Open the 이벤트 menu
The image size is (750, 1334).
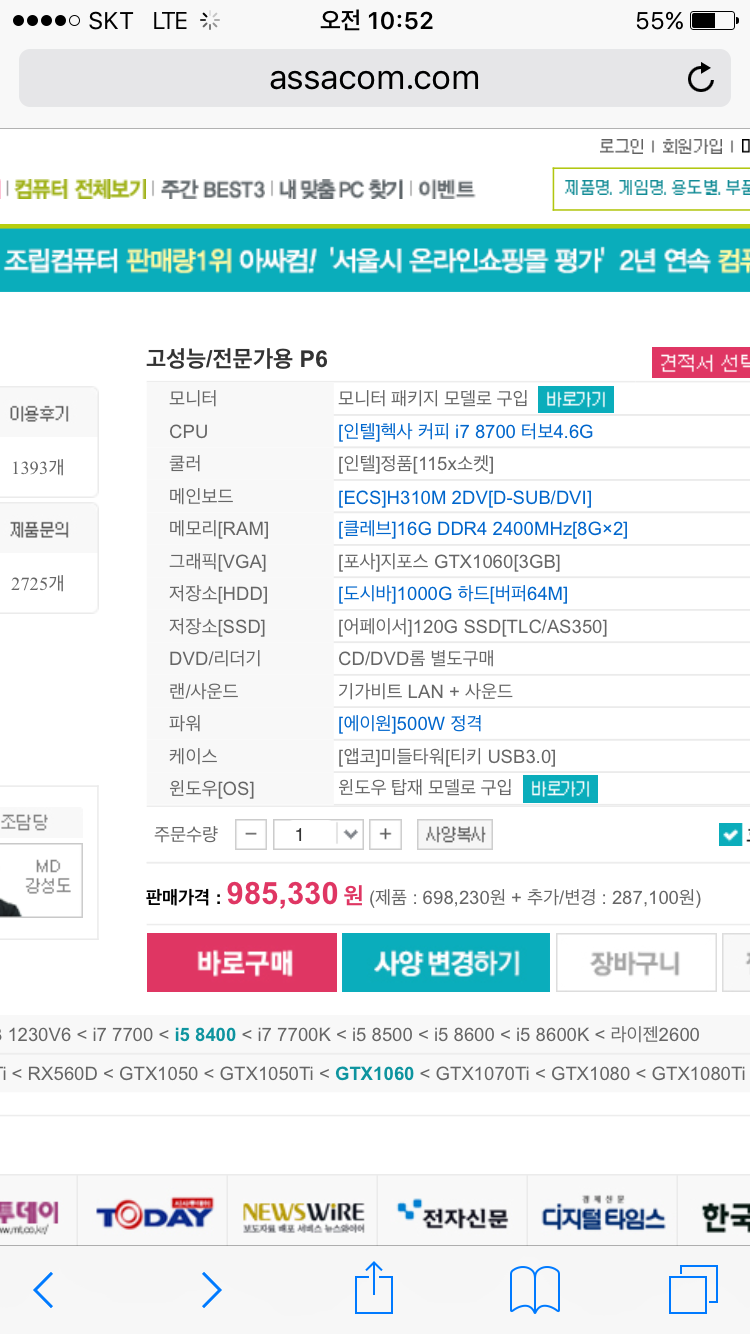[x=446, y=189]
